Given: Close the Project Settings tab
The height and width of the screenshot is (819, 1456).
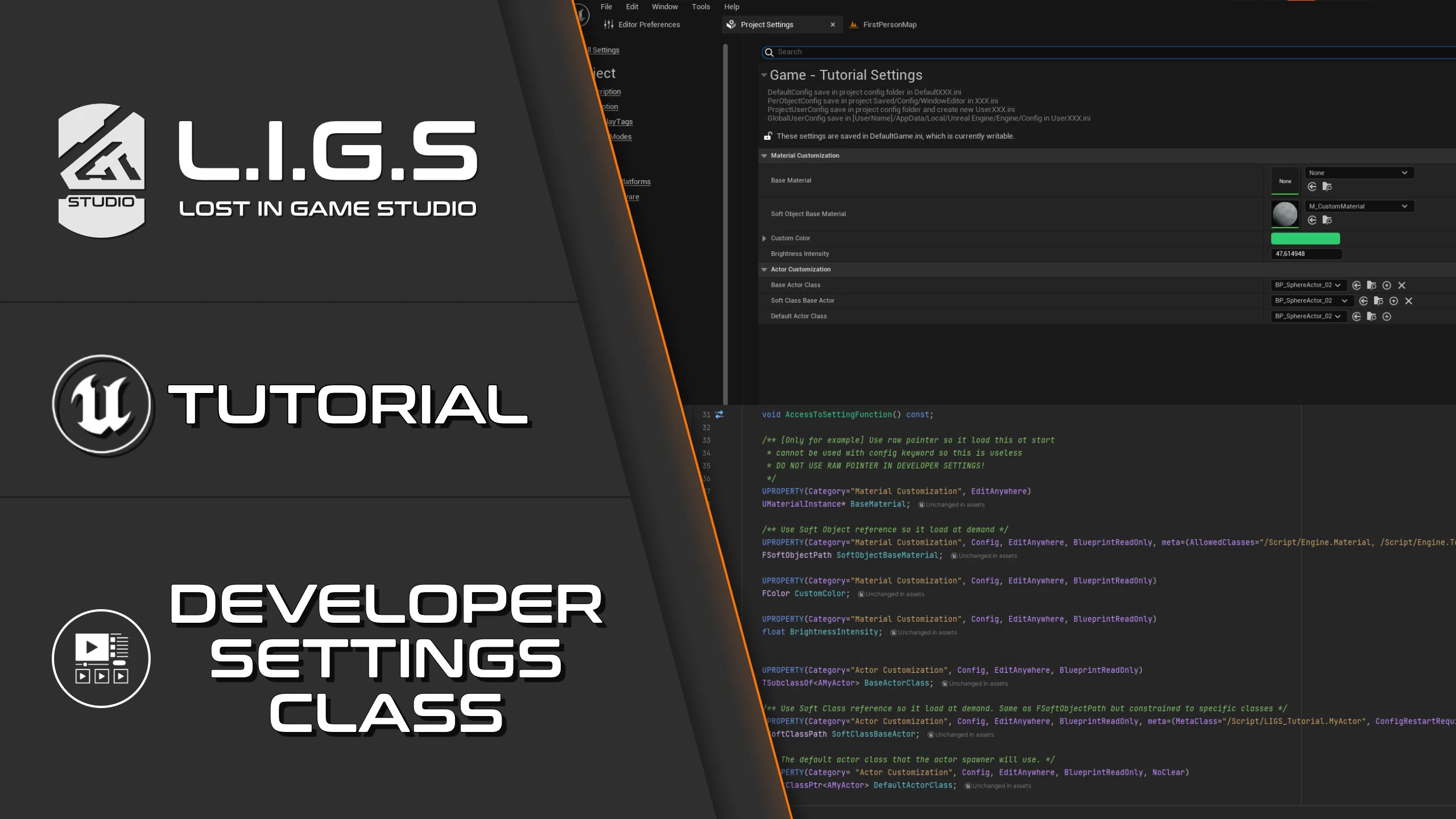Looking at the screenshot, I should click(833, 24).
